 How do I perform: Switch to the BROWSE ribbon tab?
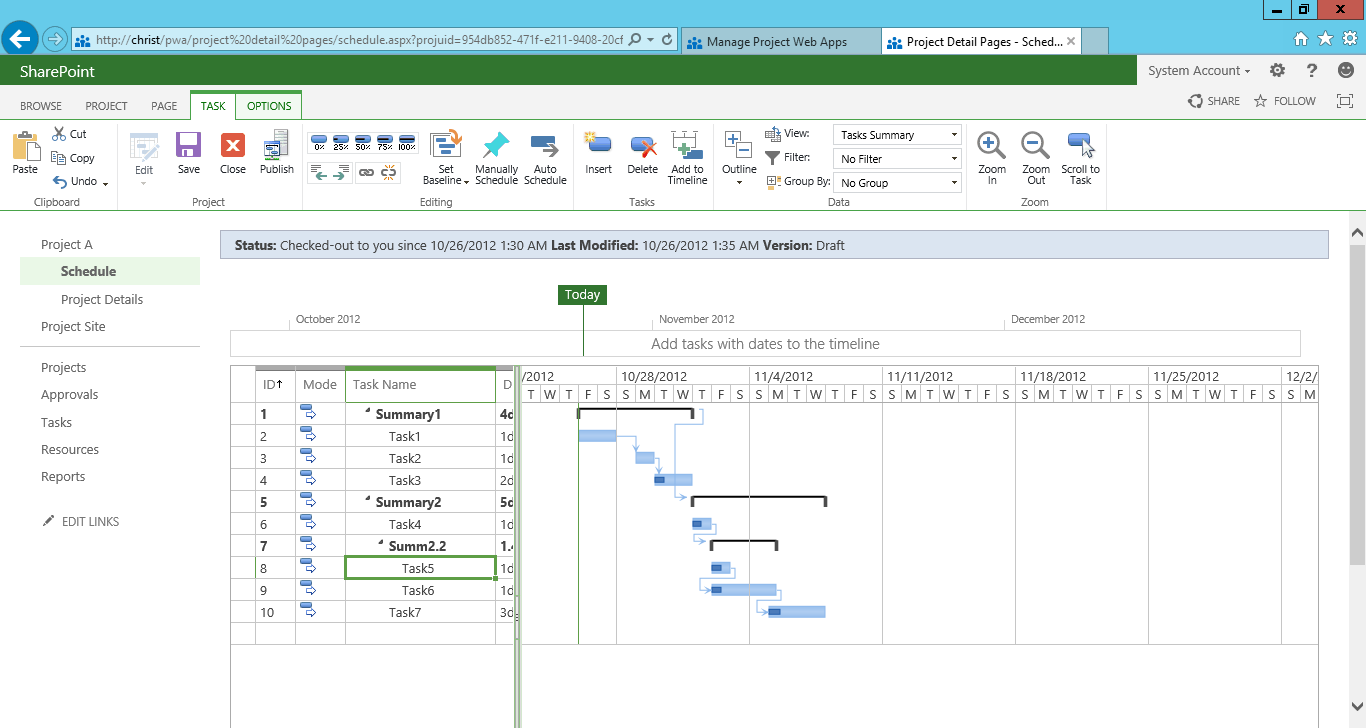[x=41, y=106]
